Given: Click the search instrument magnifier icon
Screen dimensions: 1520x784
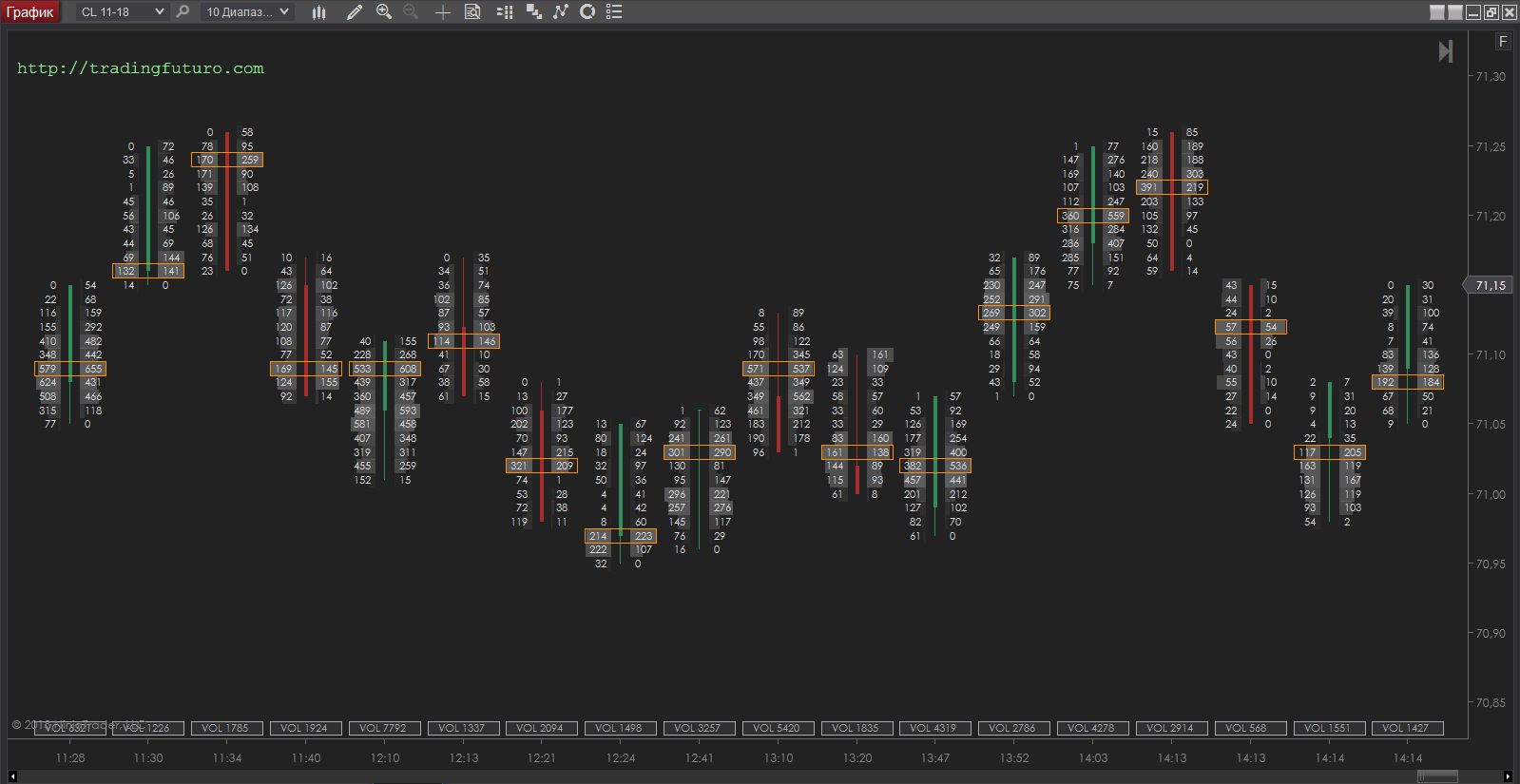Looking at the screenshot, I should [x=183, y=12].
